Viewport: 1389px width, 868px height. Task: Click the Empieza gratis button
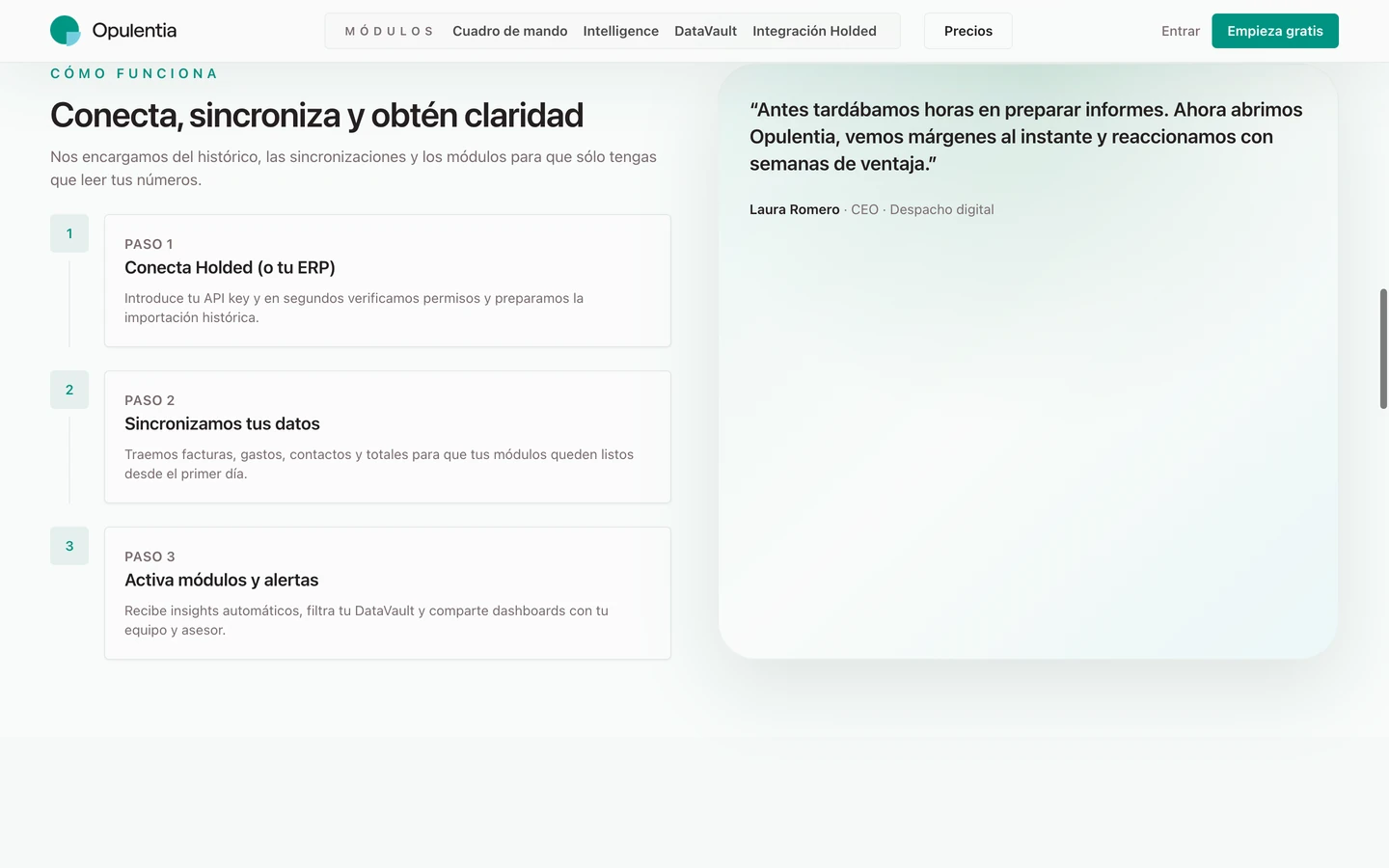click(x=1275, y=31)
